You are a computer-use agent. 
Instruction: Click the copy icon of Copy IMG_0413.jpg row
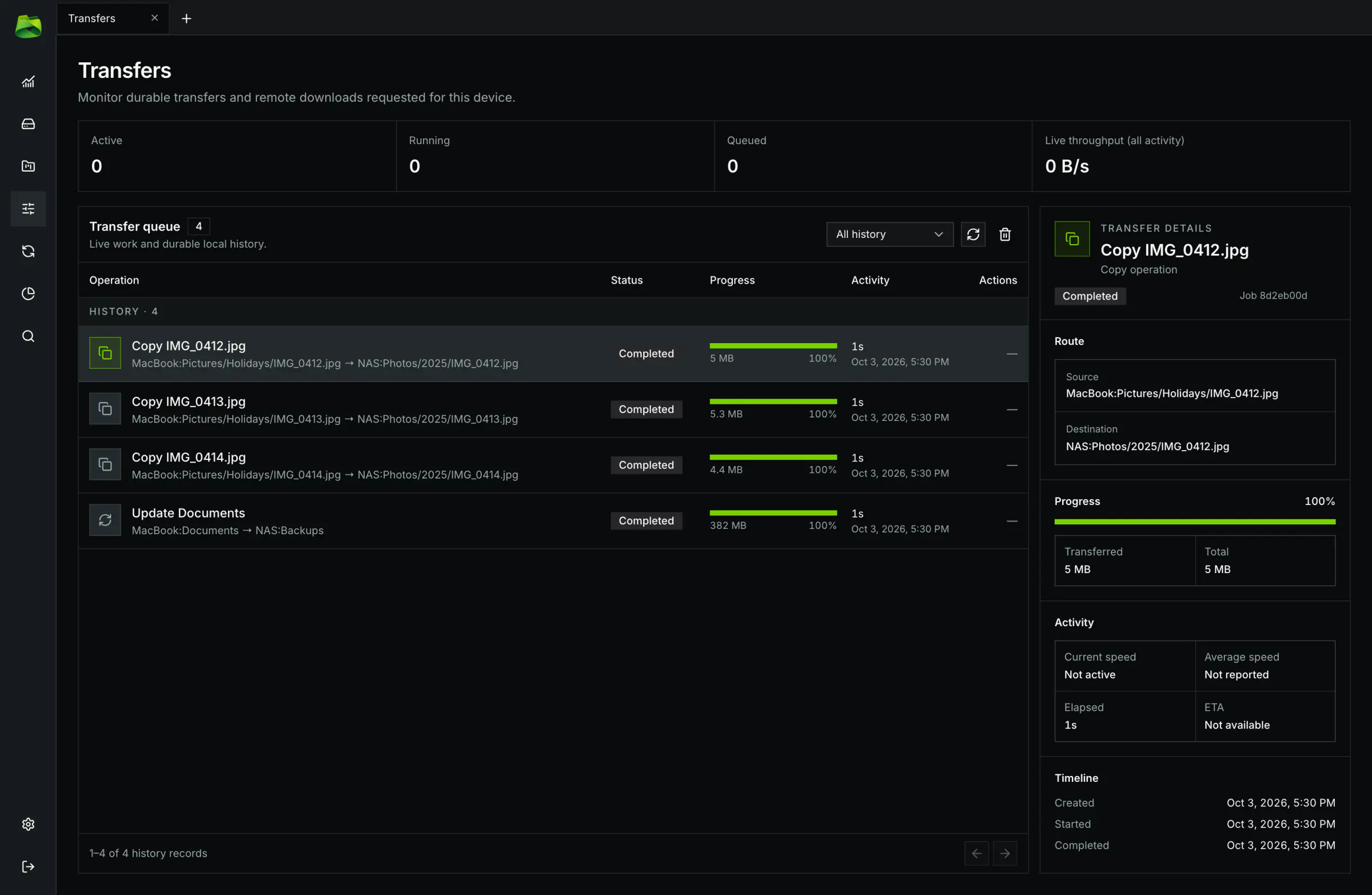(105, 409)
